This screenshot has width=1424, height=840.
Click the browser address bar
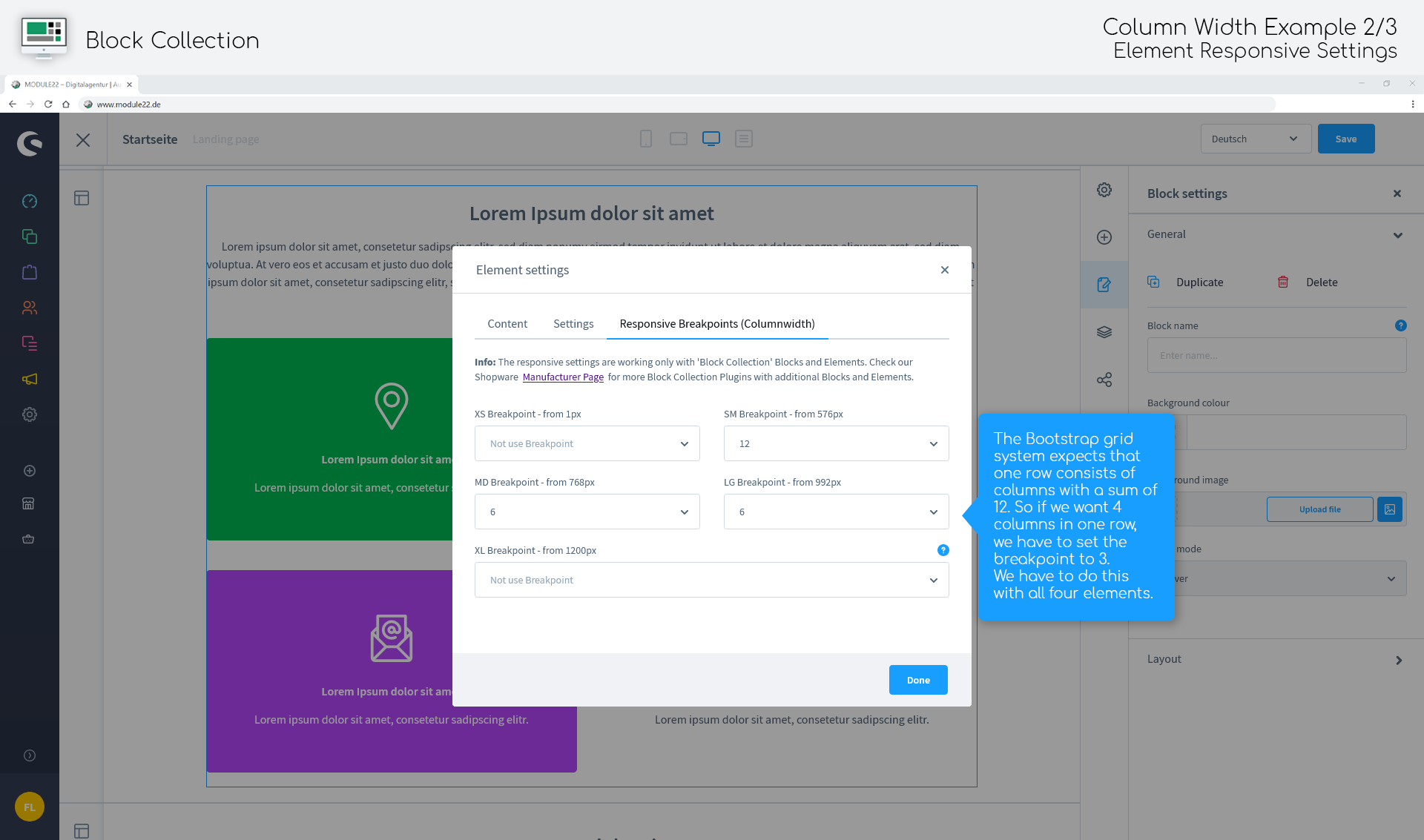pyautogui.click(x=678, y=105)
